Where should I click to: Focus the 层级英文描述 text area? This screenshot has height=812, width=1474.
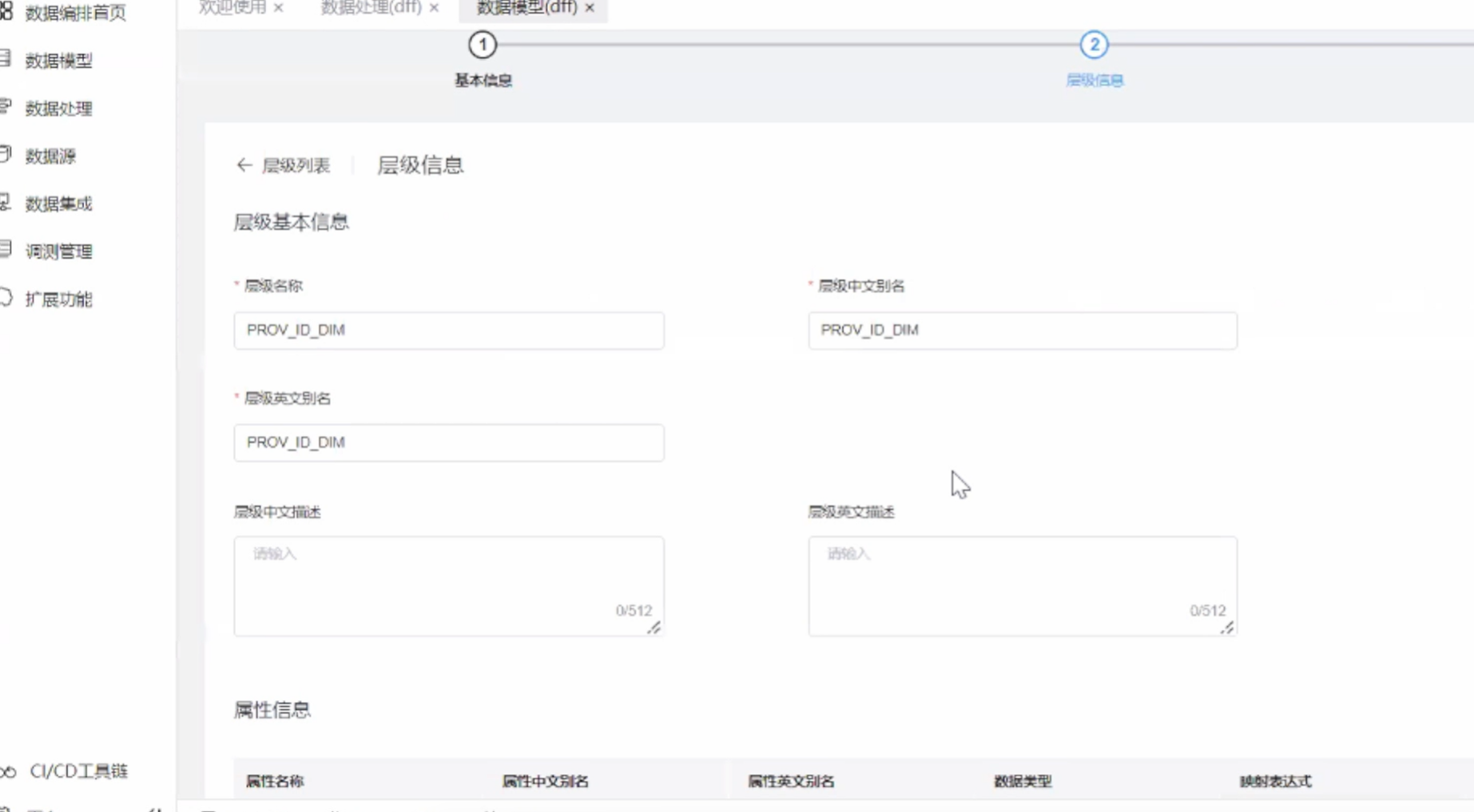coord(1023,586)
